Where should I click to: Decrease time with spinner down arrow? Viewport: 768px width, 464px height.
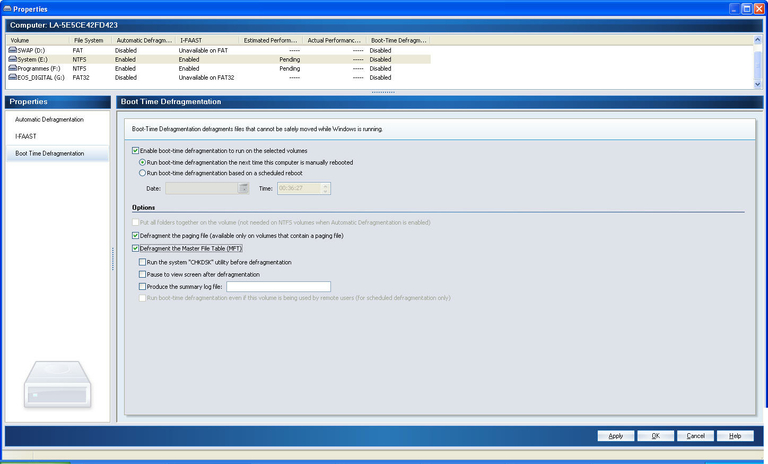pyautogui.click(x=325, y=191)
